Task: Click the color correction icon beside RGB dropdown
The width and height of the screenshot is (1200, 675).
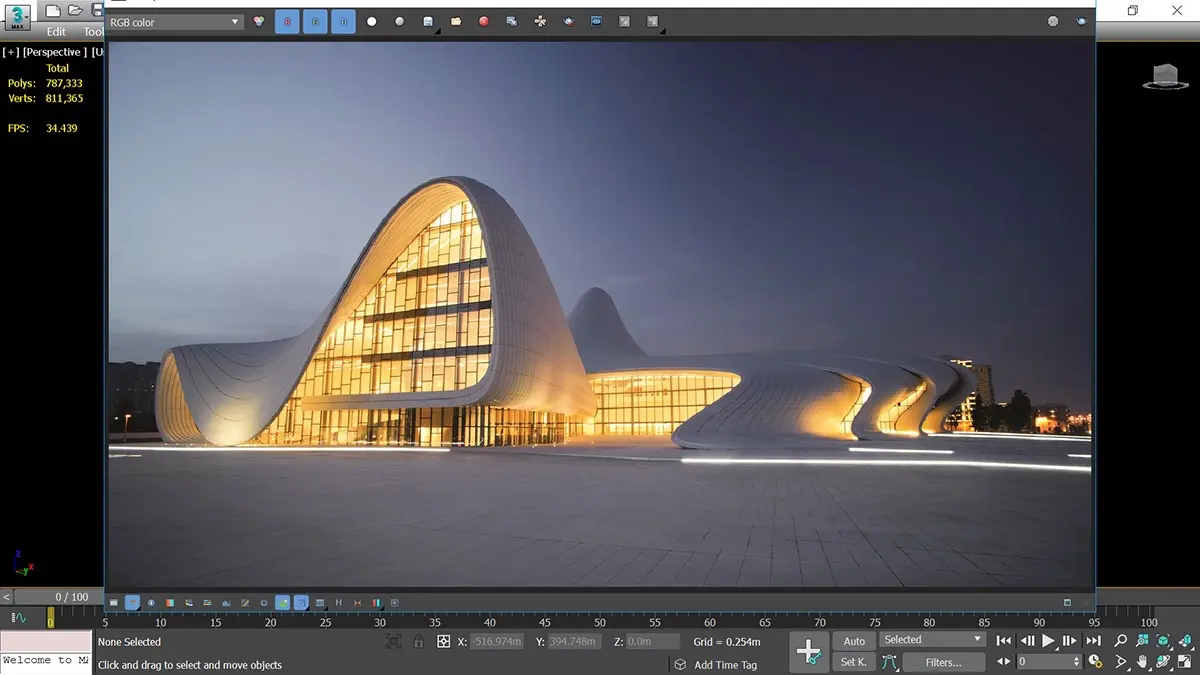Action: [x=259, y=21]
